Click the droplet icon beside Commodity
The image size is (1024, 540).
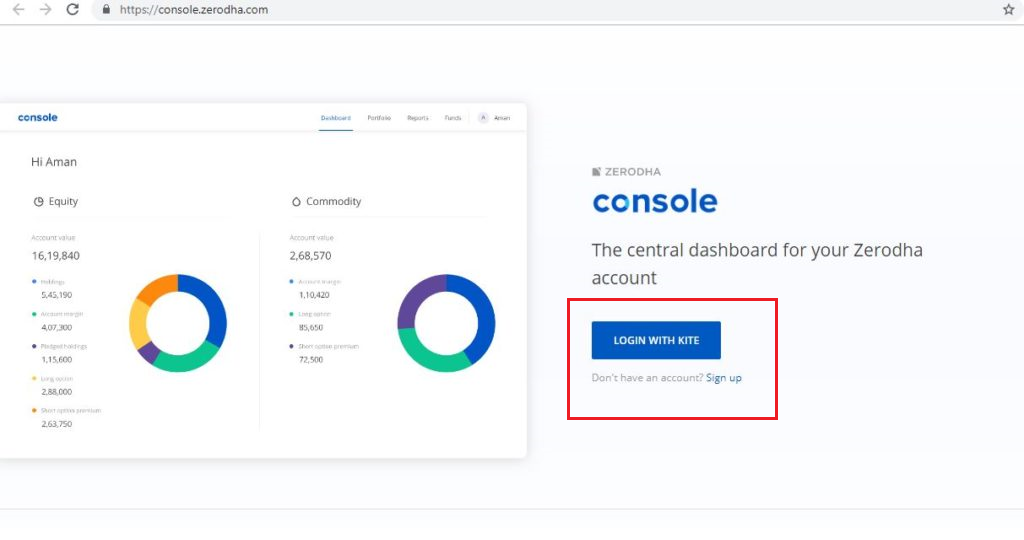pos(296,202)
